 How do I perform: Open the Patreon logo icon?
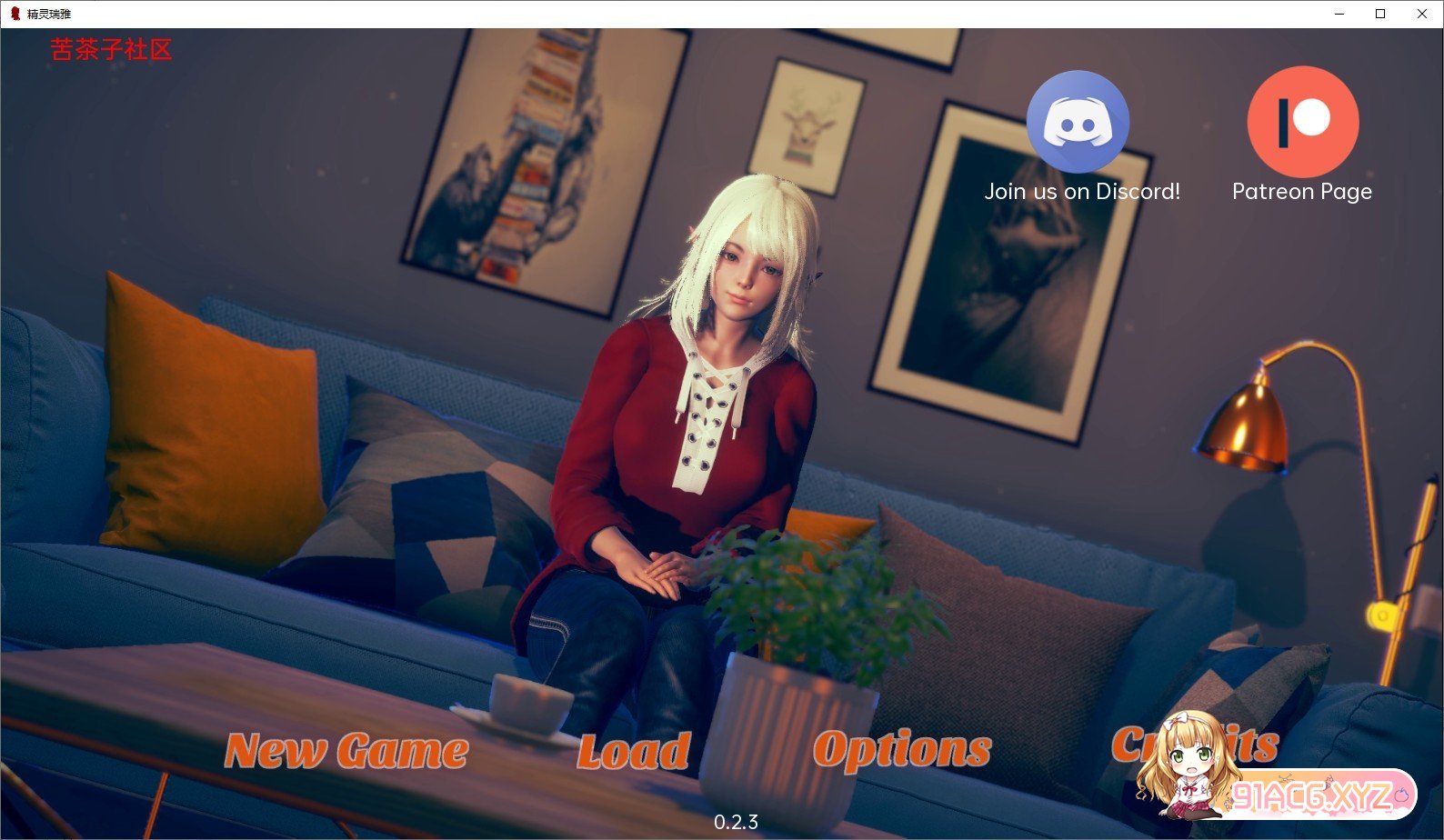click(x=1302, y=122)
